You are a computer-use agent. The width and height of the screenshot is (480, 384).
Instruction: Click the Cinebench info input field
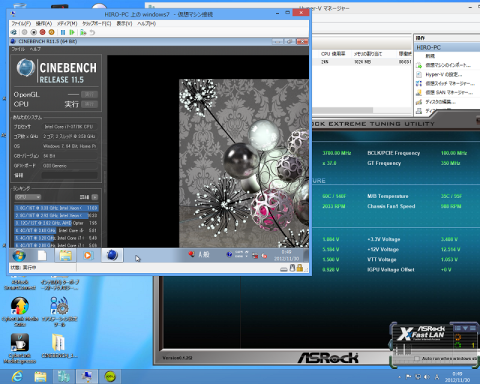click(70, 175)
